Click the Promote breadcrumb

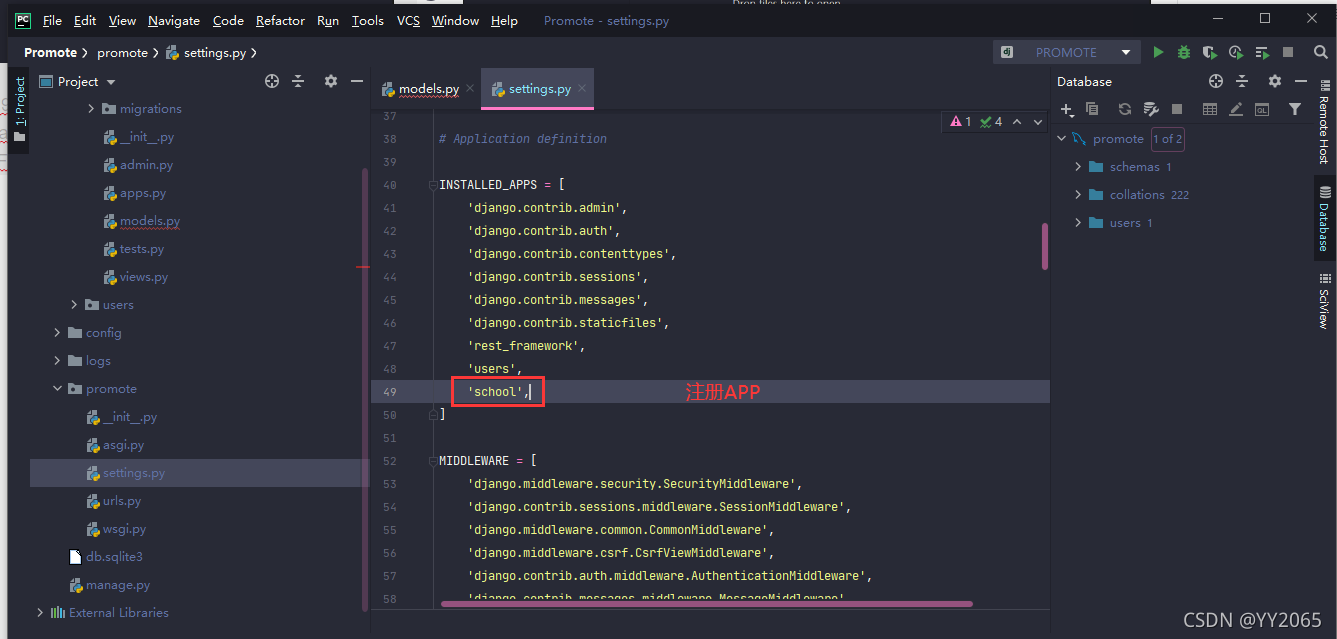50,52
